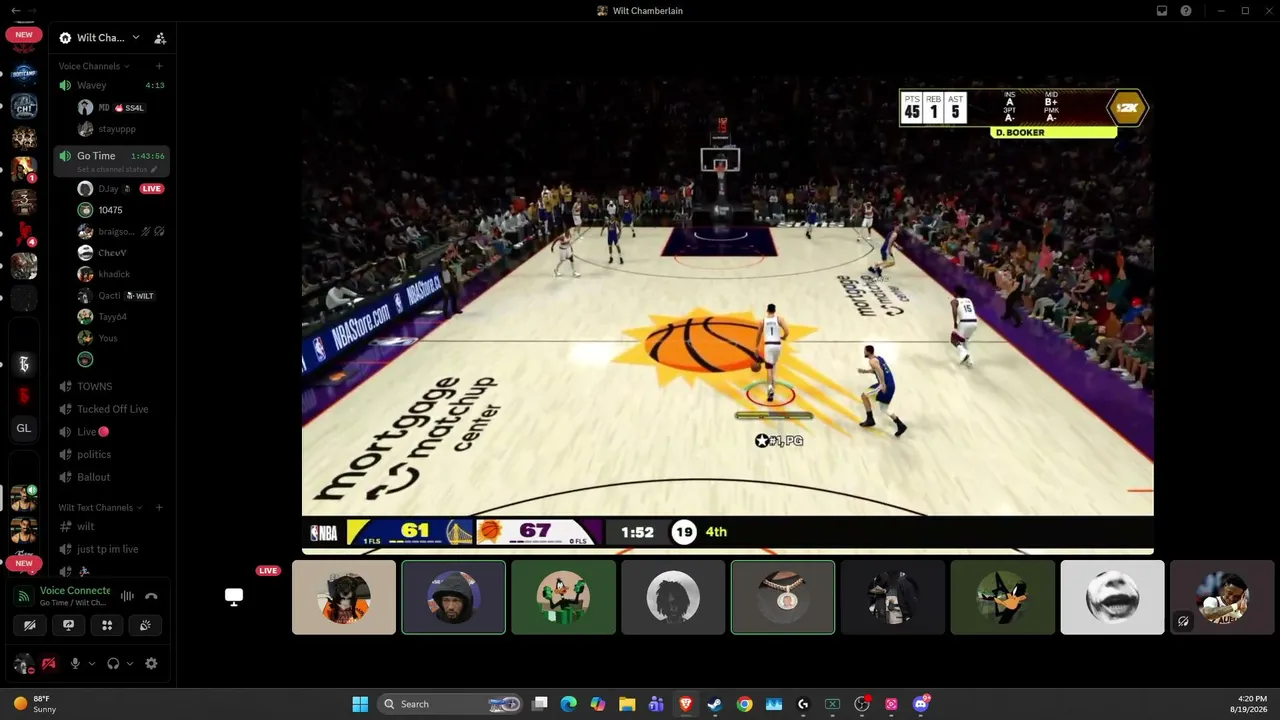Join the Tucked Off Live channel
The width and height of the screenshot is (1280, 720).
point(111,409)
